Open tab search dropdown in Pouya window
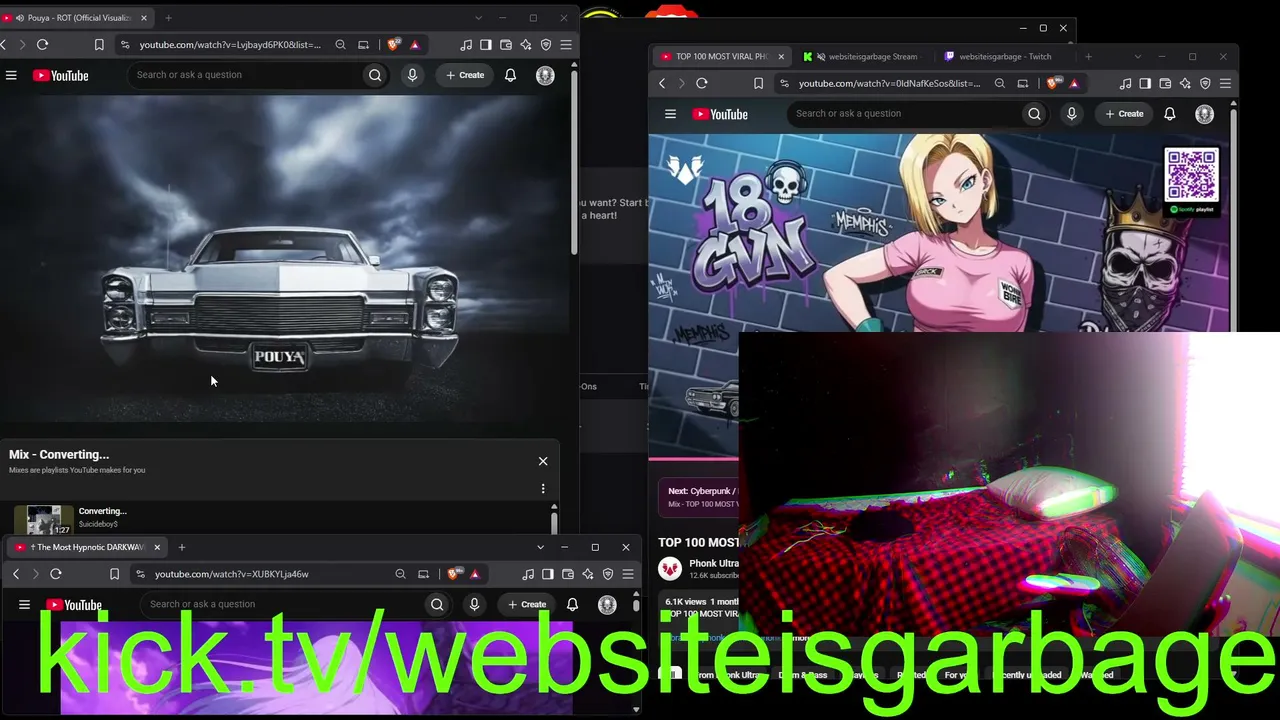 coord(478,18)
